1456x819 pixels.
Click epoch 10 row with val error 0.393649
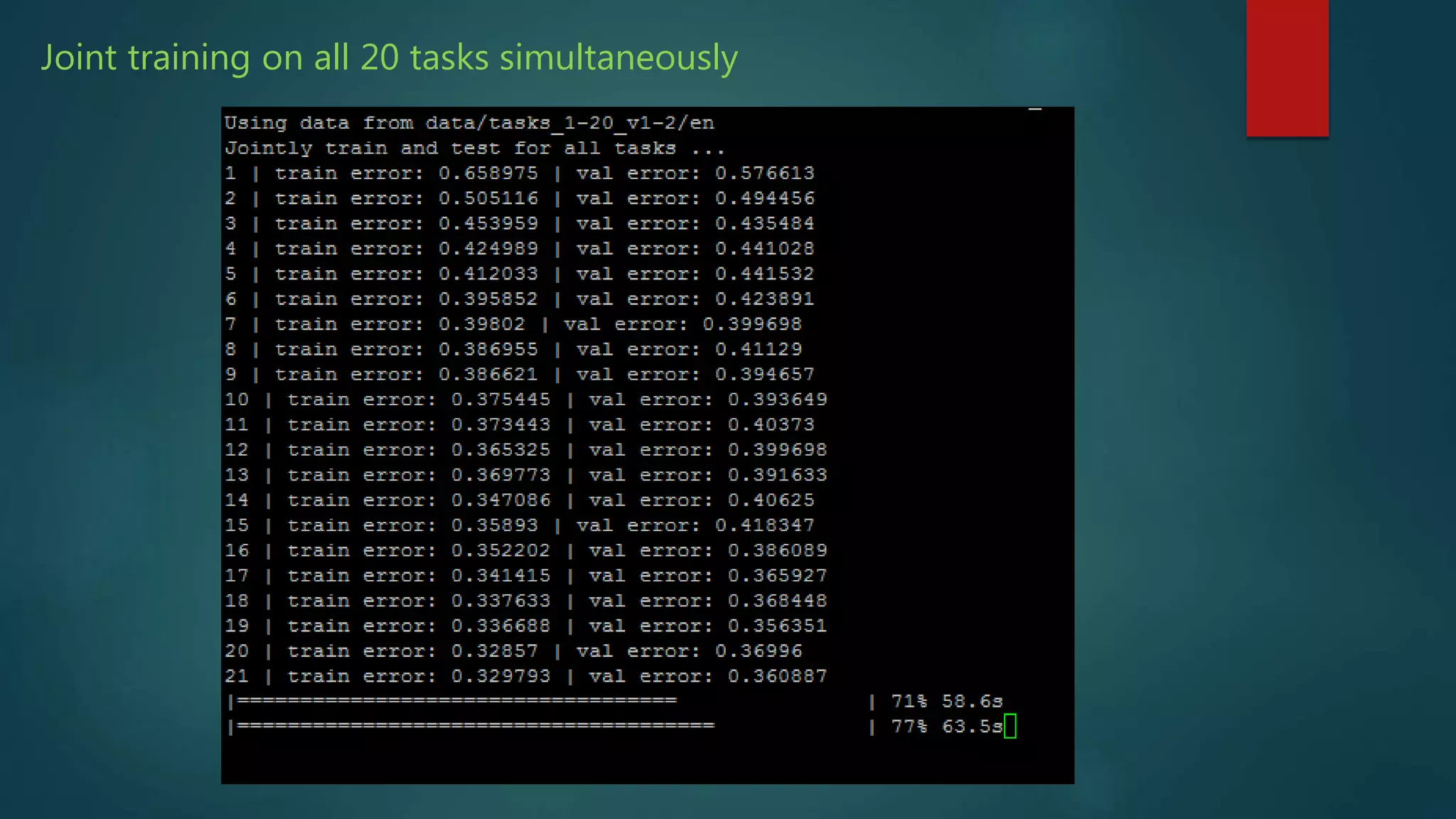[x=526, y=400]
